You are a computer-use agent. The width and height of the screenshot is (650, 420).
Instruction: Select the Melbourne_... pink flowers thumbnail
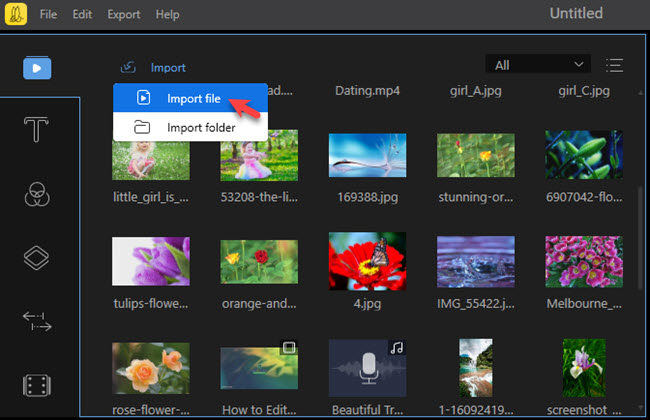(584, 262)
